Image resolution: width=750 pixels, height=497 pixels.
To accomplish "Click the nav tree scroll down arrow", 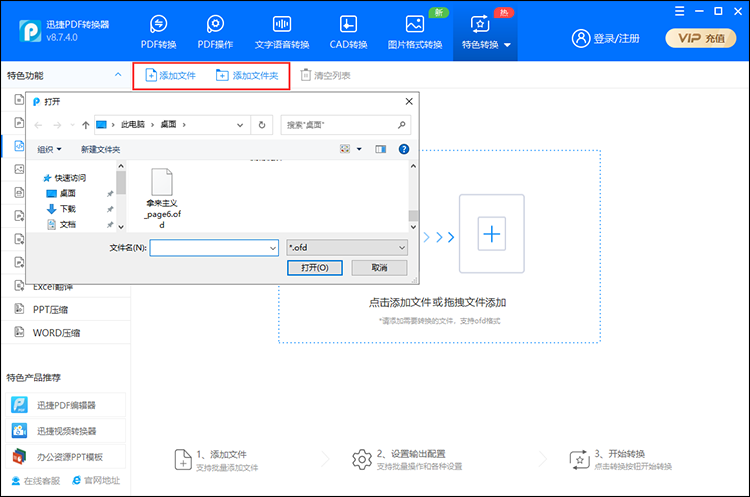I will pos(121,227).
